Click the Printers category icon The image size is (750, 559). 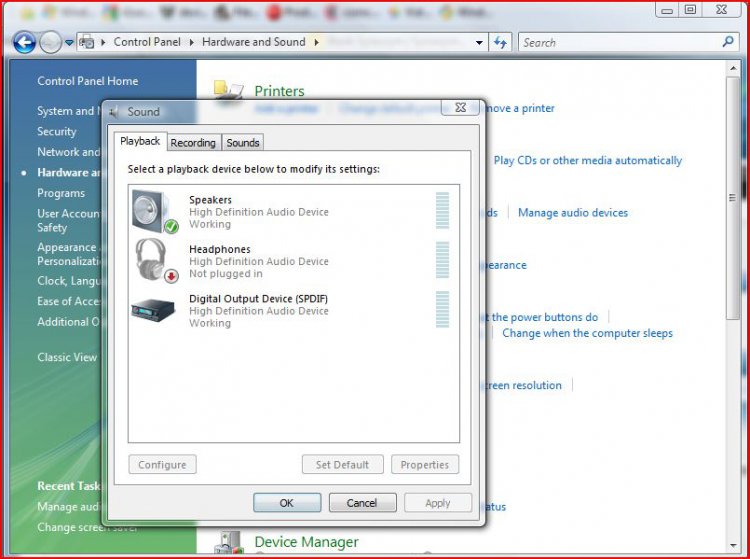tap(229, 90)
